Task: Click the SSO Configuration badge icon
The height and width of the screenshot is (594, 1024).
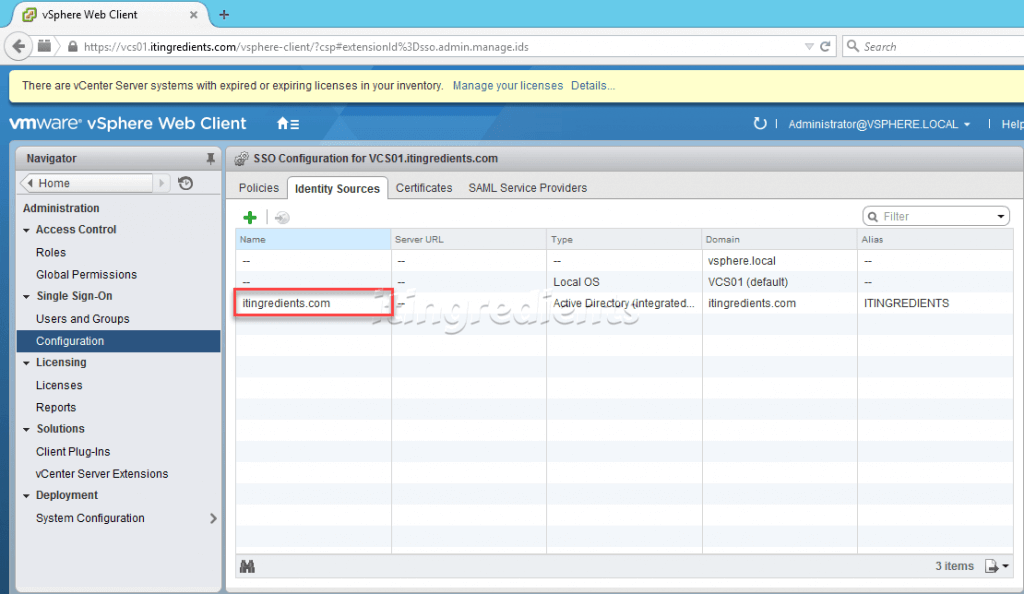Action: 240,158
